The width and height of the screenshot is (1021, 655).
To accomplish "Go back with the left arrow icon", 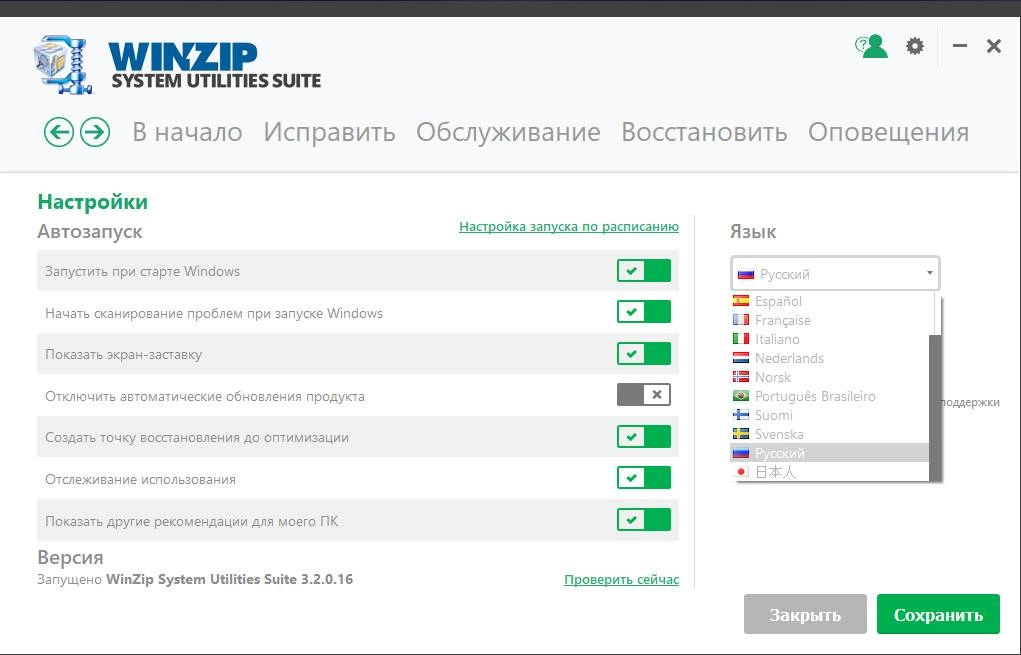I will [x=59, y=132].
